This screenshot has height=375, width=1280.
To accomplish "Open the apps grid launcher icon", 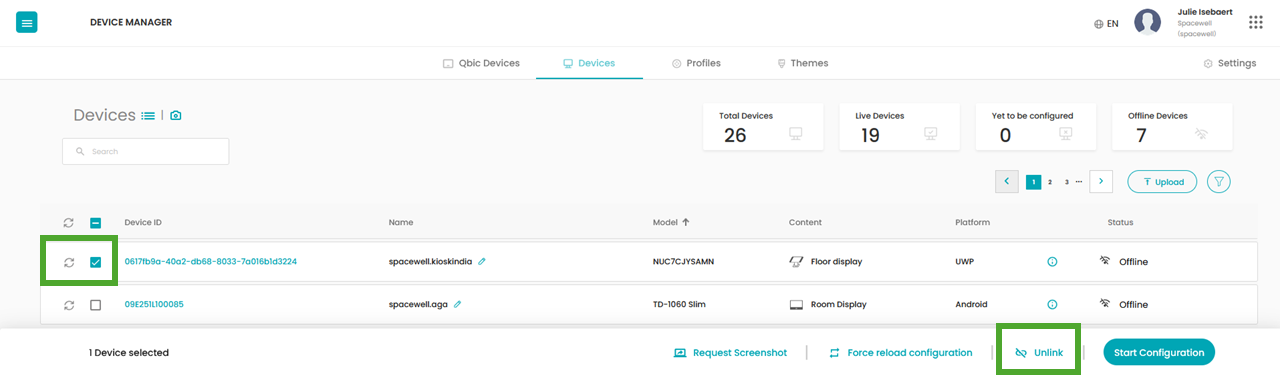I will click(1256, 23).
